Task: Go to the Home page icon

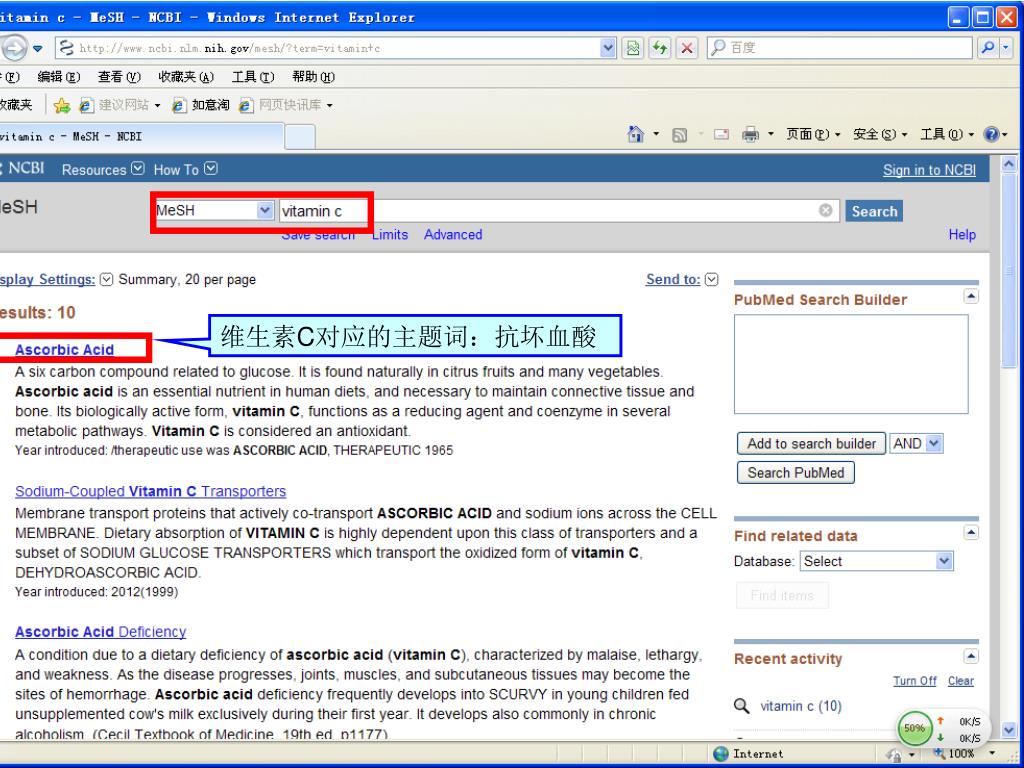Action: (635, 135)
